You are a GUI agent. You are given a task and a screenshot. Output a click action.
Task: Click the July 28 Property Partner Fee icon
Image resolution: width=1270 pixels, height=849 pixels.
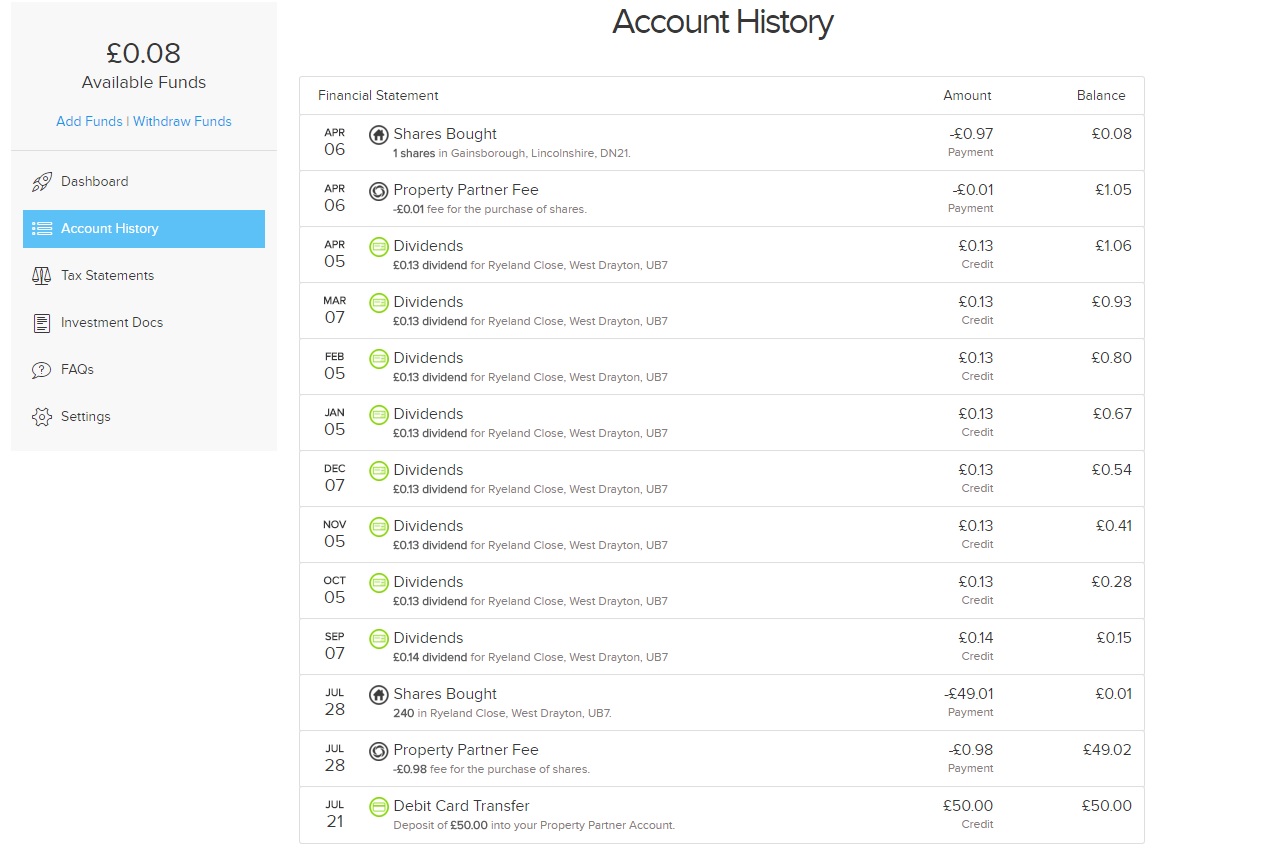click(379, 750)
